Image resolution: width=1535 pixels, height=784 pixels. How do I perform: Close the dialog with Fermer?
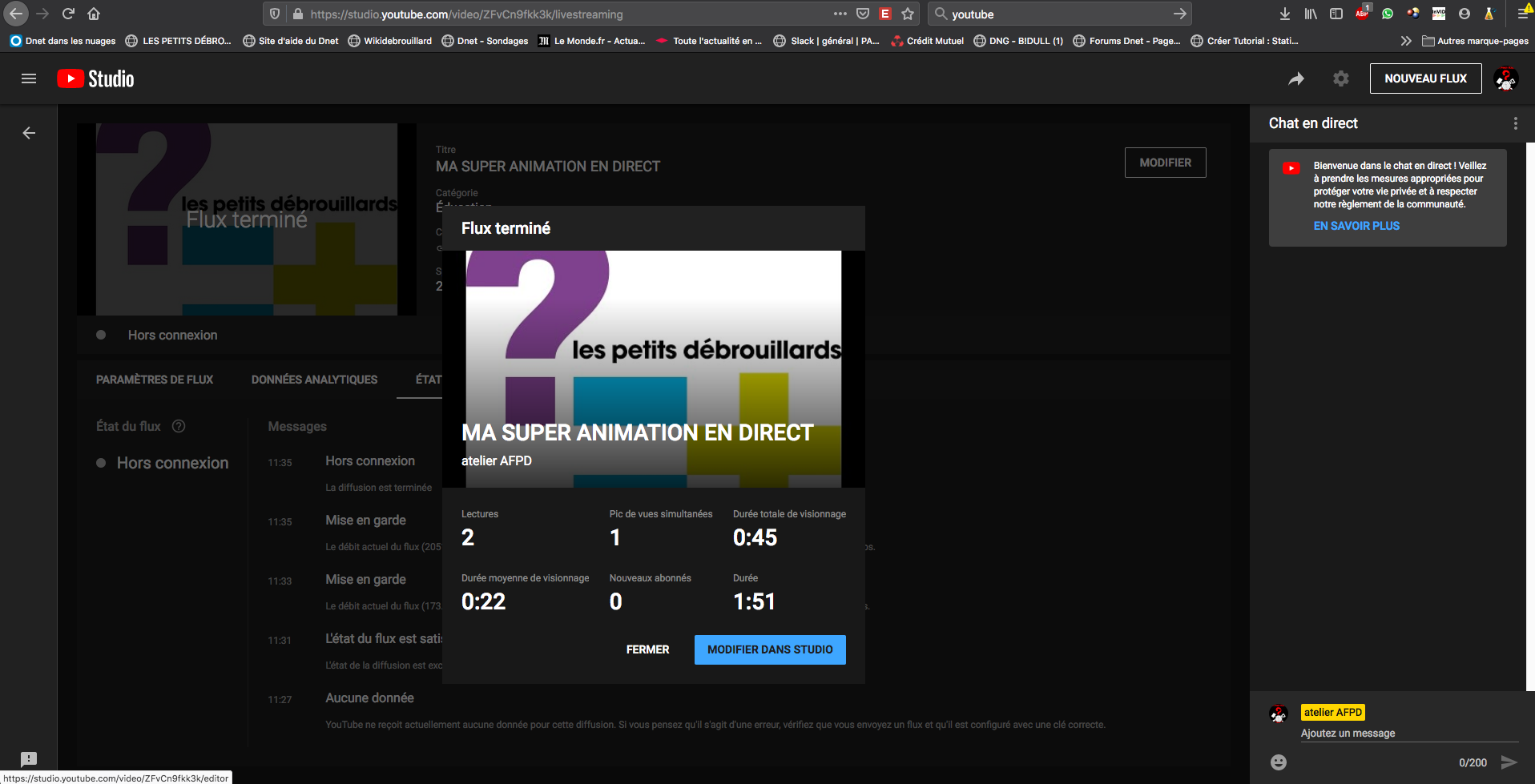click(647, 649)
